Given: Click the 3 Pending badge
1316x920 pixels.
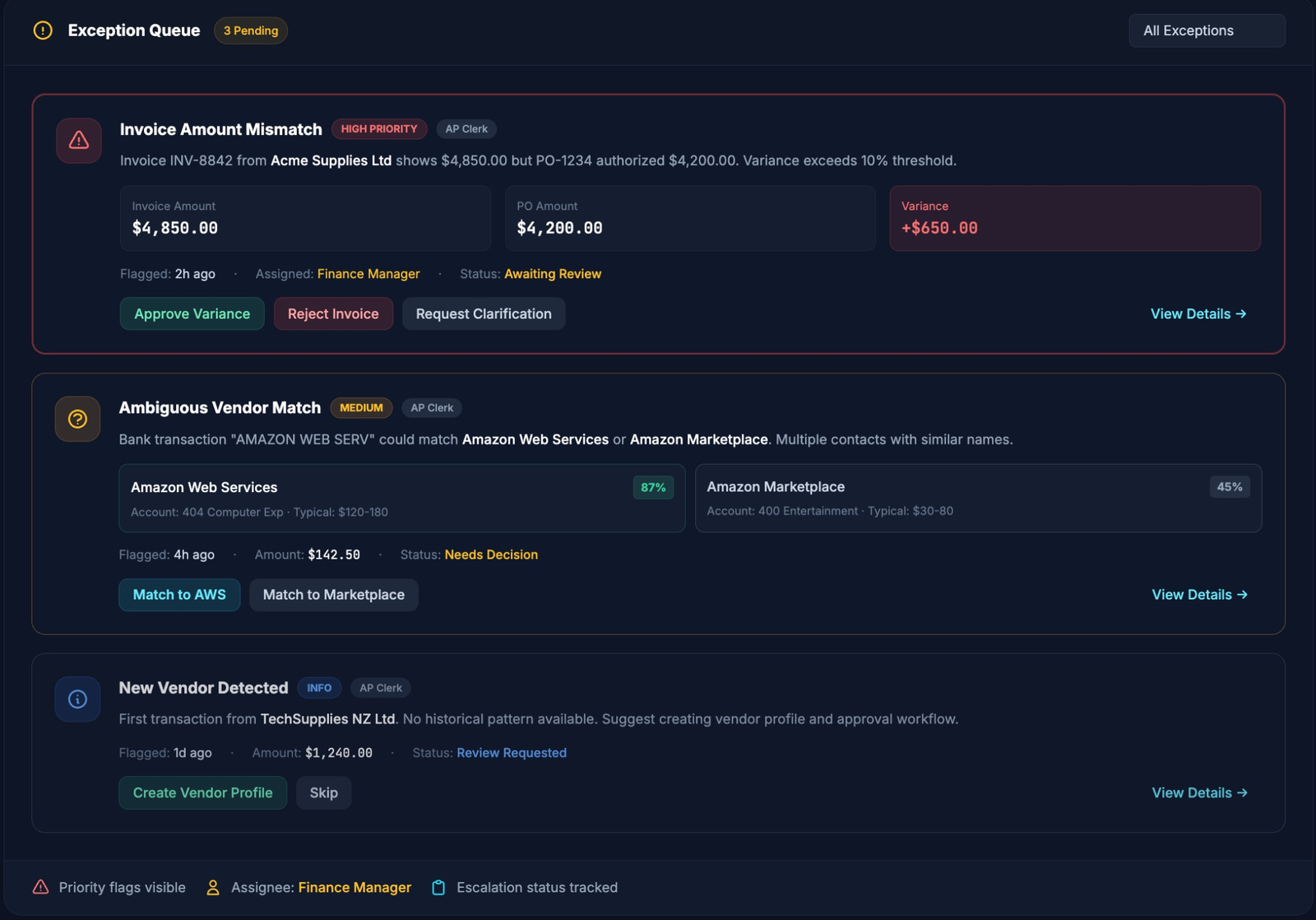Looking at the screenshot, I should 250,30.
